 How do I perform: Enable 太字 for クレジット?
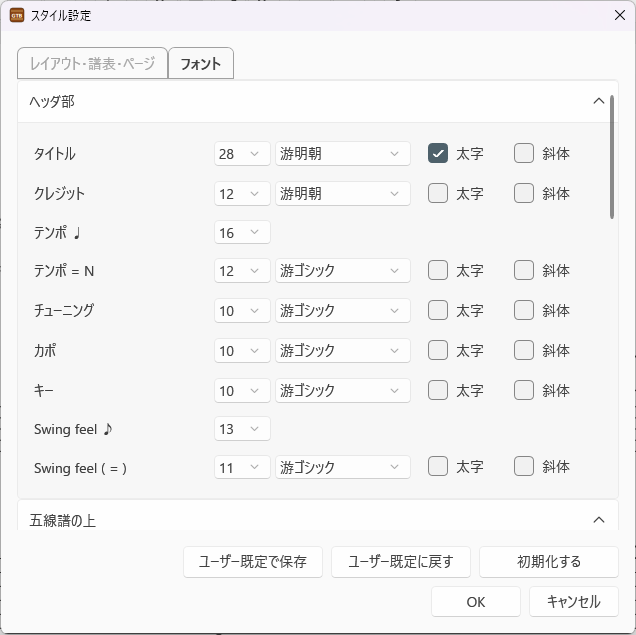coord(438,193)
